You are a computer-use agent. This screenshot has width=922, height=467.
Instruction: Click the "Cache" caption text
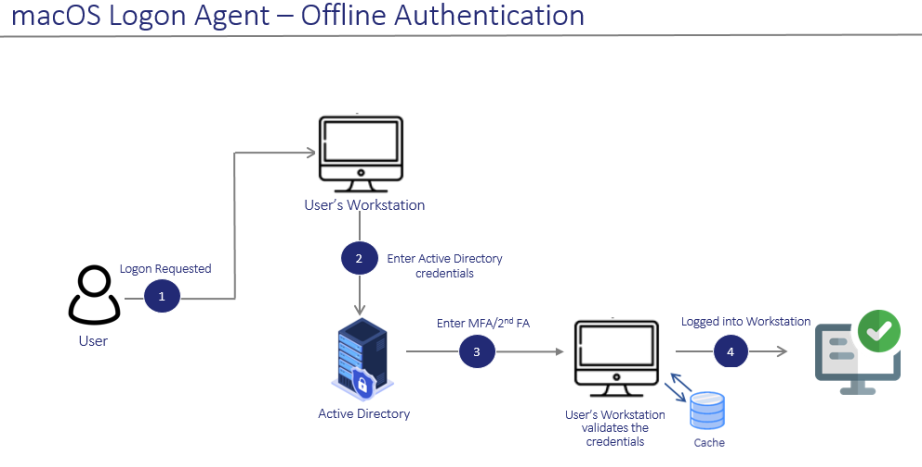pyautogui.click(x=708, y=443)
